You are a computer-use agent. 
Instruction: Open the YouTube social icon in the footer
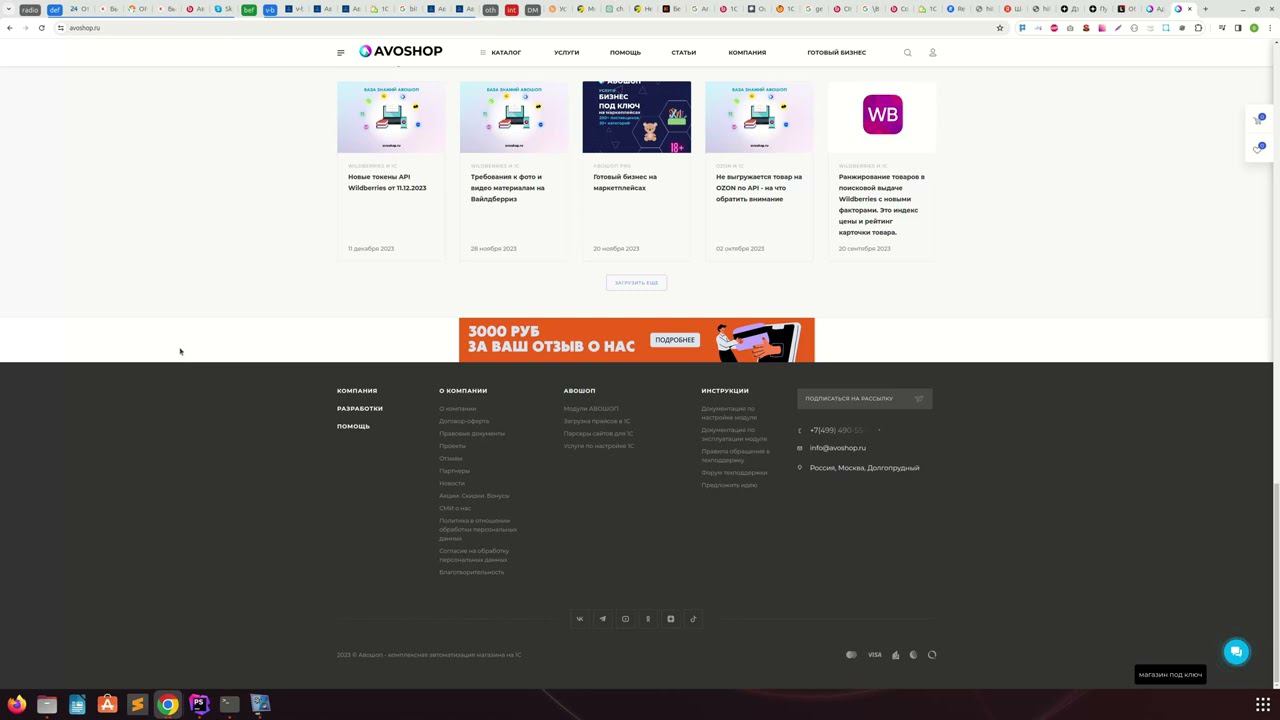[x=626, y=619]
